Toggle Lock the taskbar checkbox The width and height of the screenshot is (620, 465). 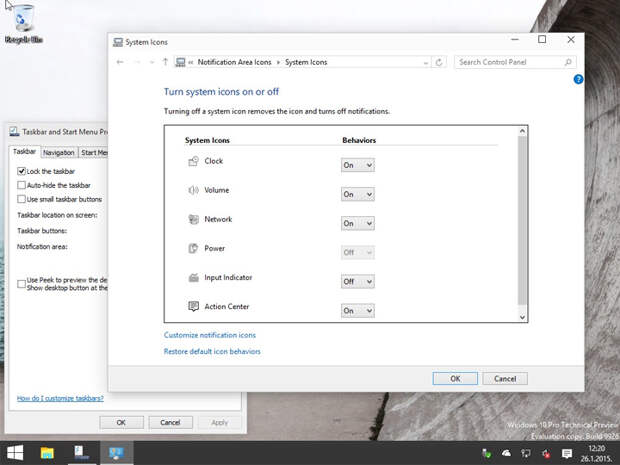[x=21, y=171]
